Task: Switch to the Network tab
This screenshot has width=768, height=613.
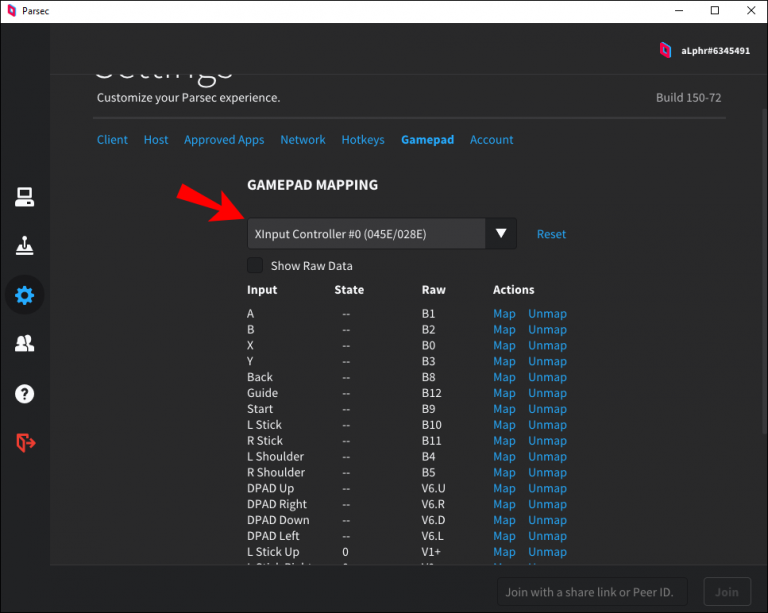Action: (x=302, y=140)
